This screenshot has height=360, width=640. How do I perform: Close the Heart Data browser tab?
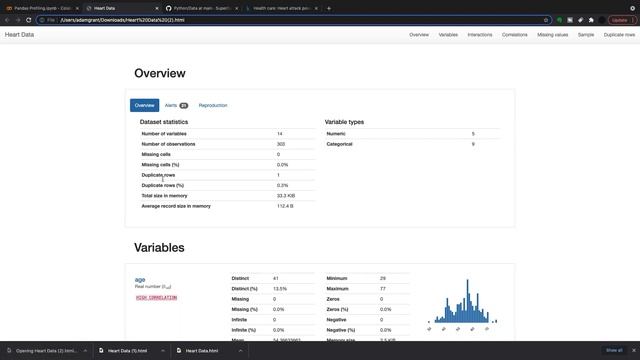coord(157,8)
